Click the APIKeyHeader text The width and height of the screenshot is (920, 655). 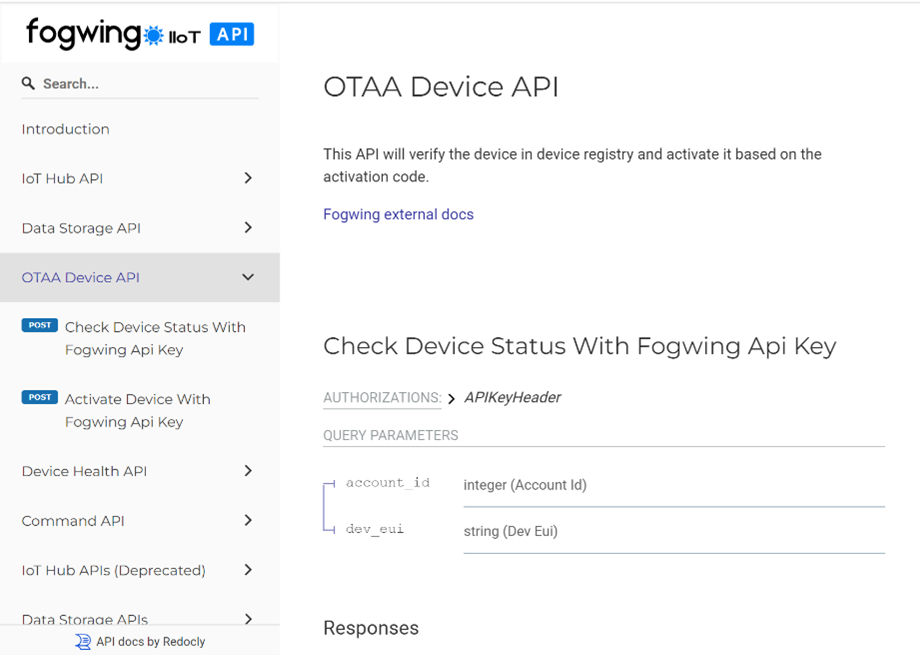tap(512, 397)
